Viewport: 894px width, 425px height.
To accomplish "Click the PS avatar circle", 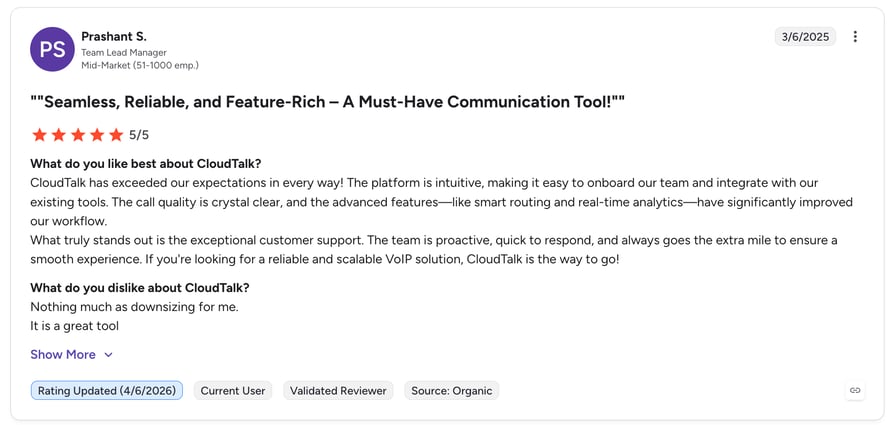I will pos(52,49).
